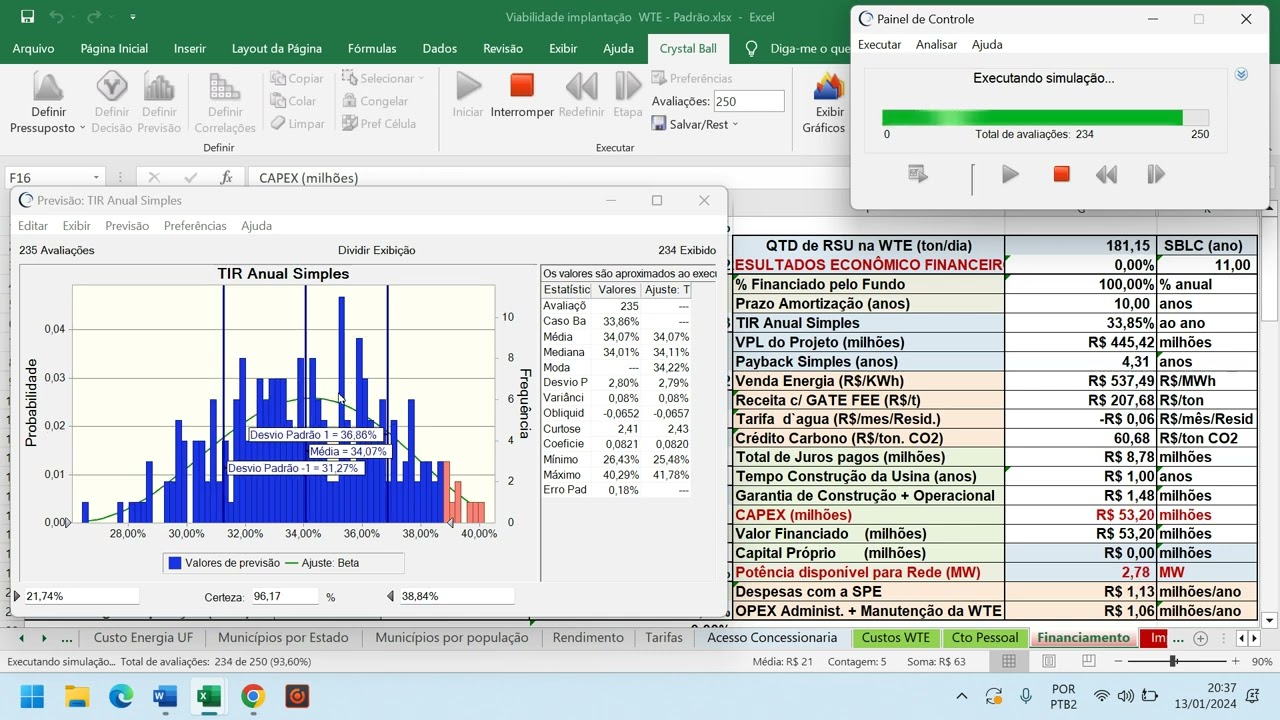Click the Avaliações input field
Viewport: 1280px width, 720px height.
tap(749, 101)
